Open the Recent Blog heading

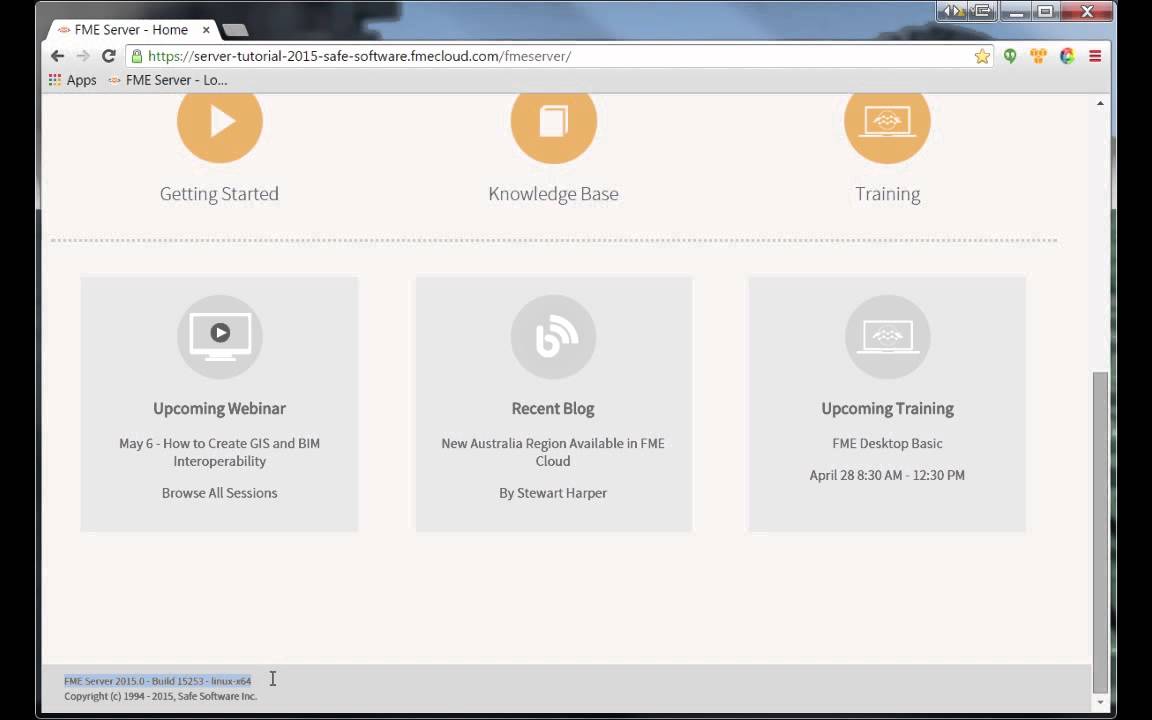click(x=552, y=408)
